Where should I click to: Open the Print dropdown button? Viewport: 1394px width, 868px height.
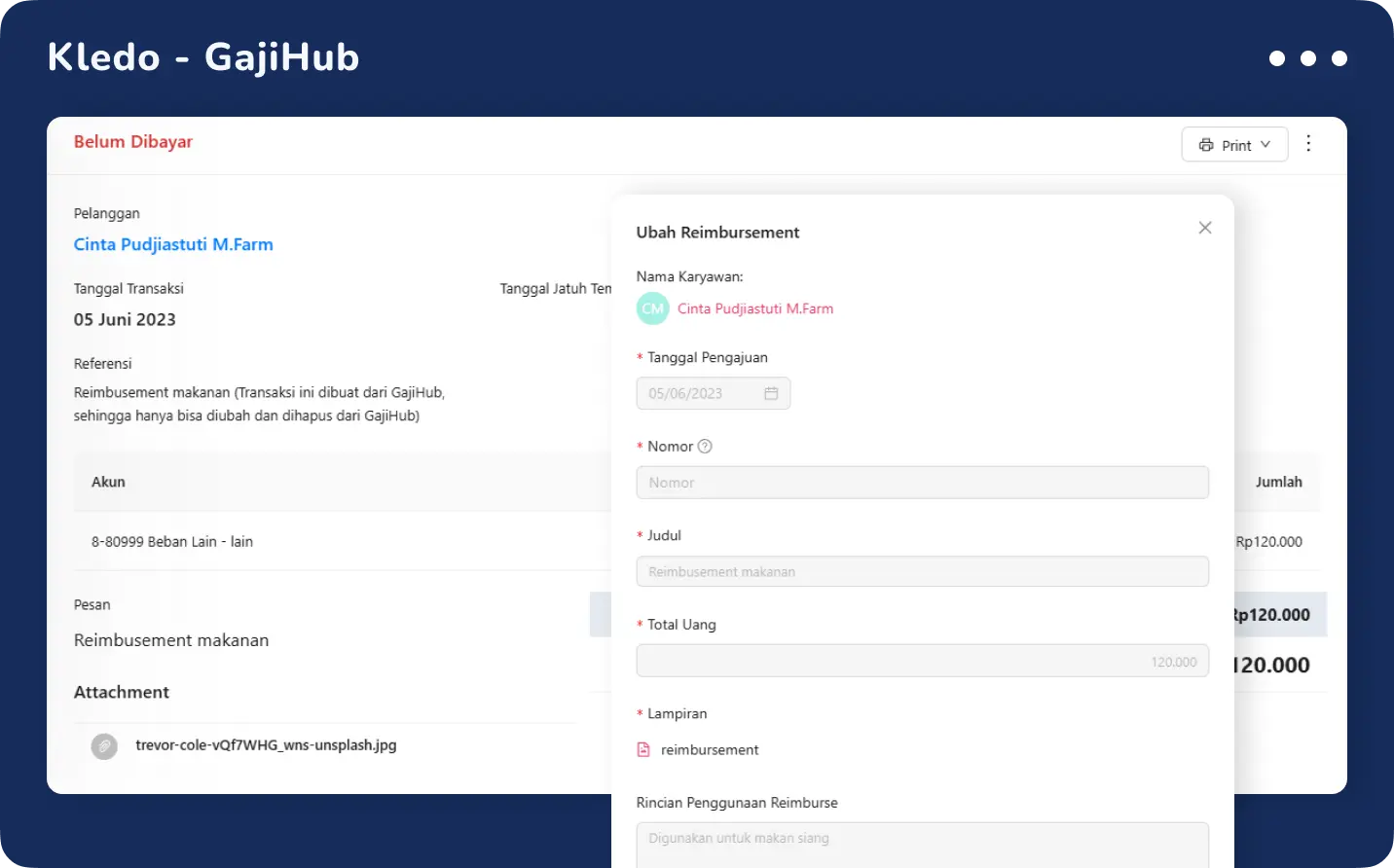[1234, 145]
